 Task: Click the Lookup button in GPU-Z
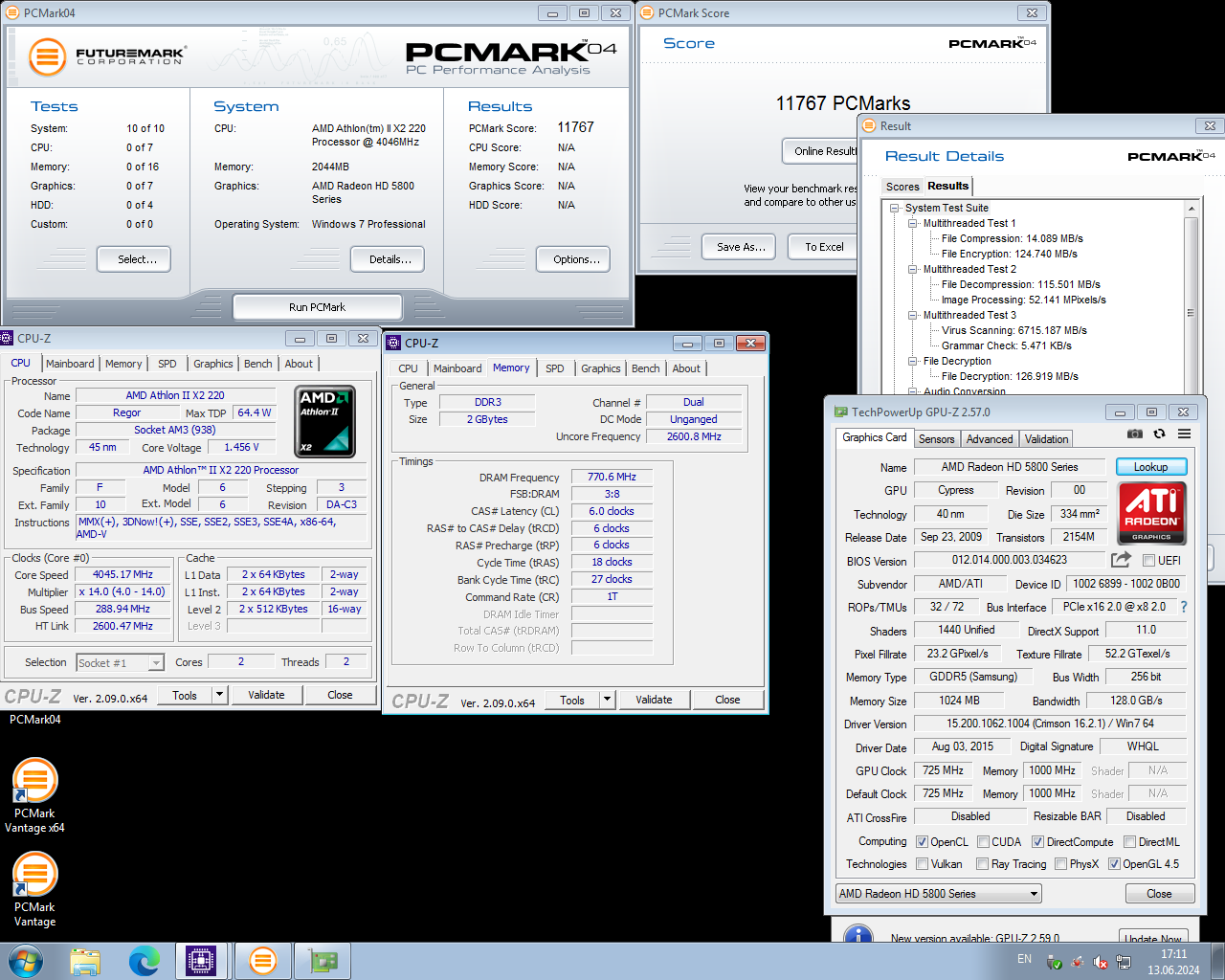1151,467
